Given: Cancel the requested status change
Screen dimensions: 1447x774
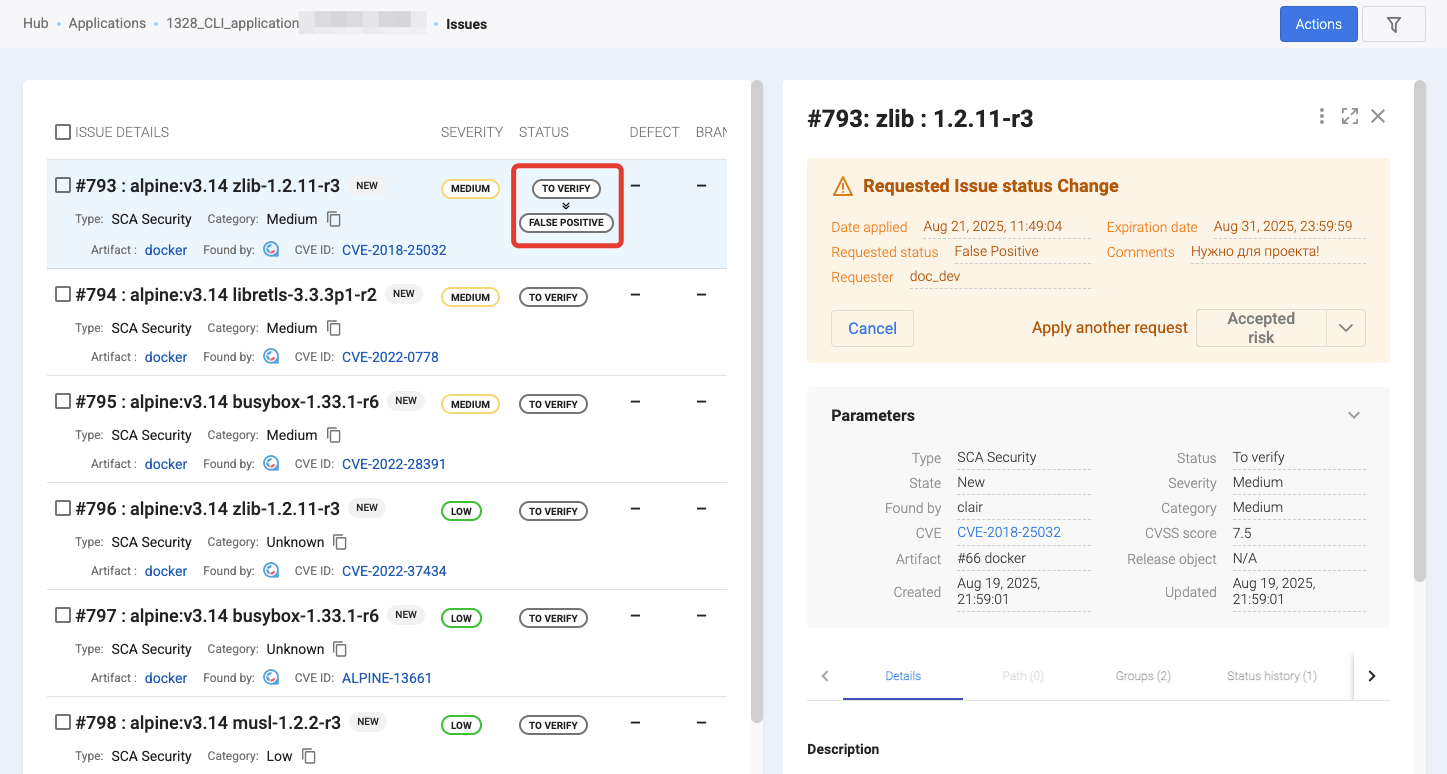Looking at the screenshot, I should (872, 328).
